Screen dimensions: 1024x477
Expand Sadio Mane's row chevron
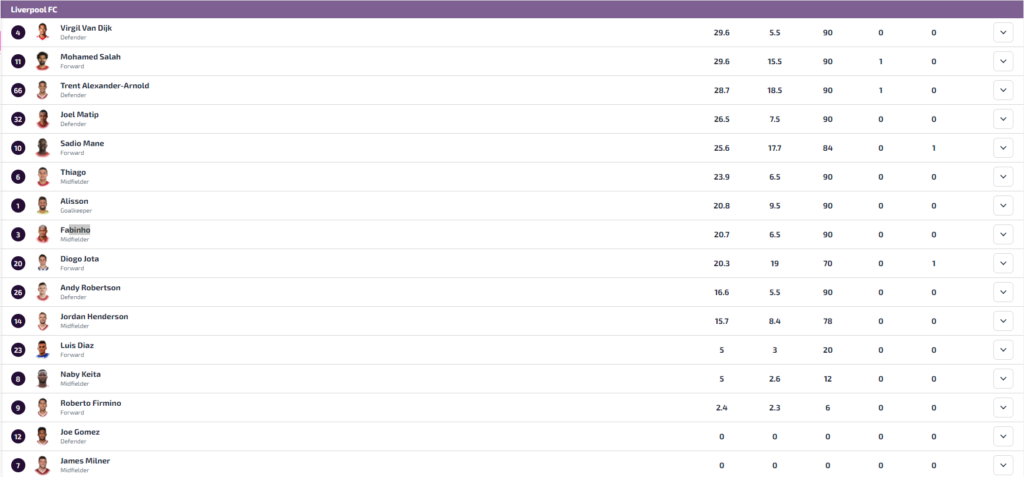1002,148
